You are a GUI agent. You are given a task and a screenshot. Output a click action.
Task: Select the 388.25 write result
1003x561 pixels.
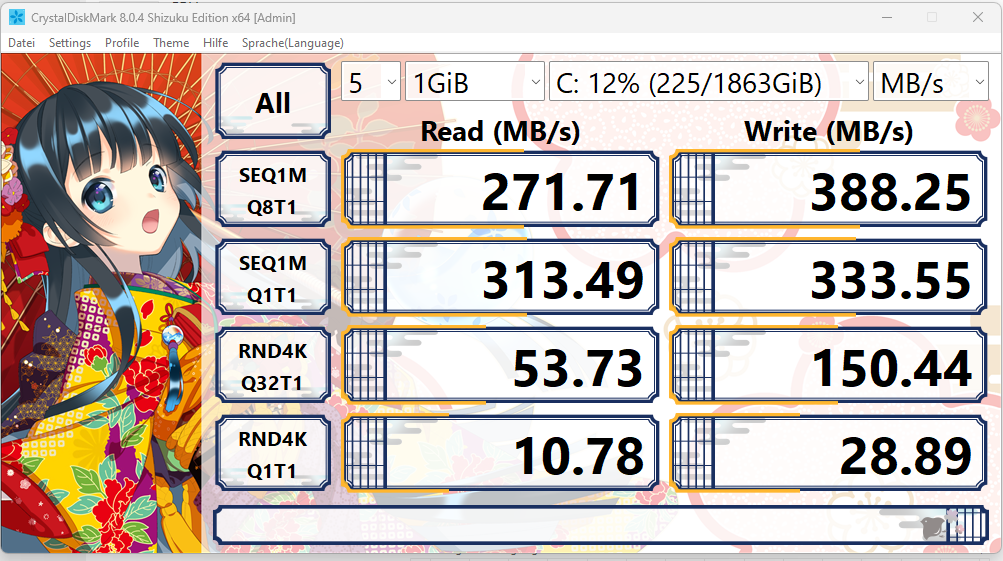click(x=829, y=189)
